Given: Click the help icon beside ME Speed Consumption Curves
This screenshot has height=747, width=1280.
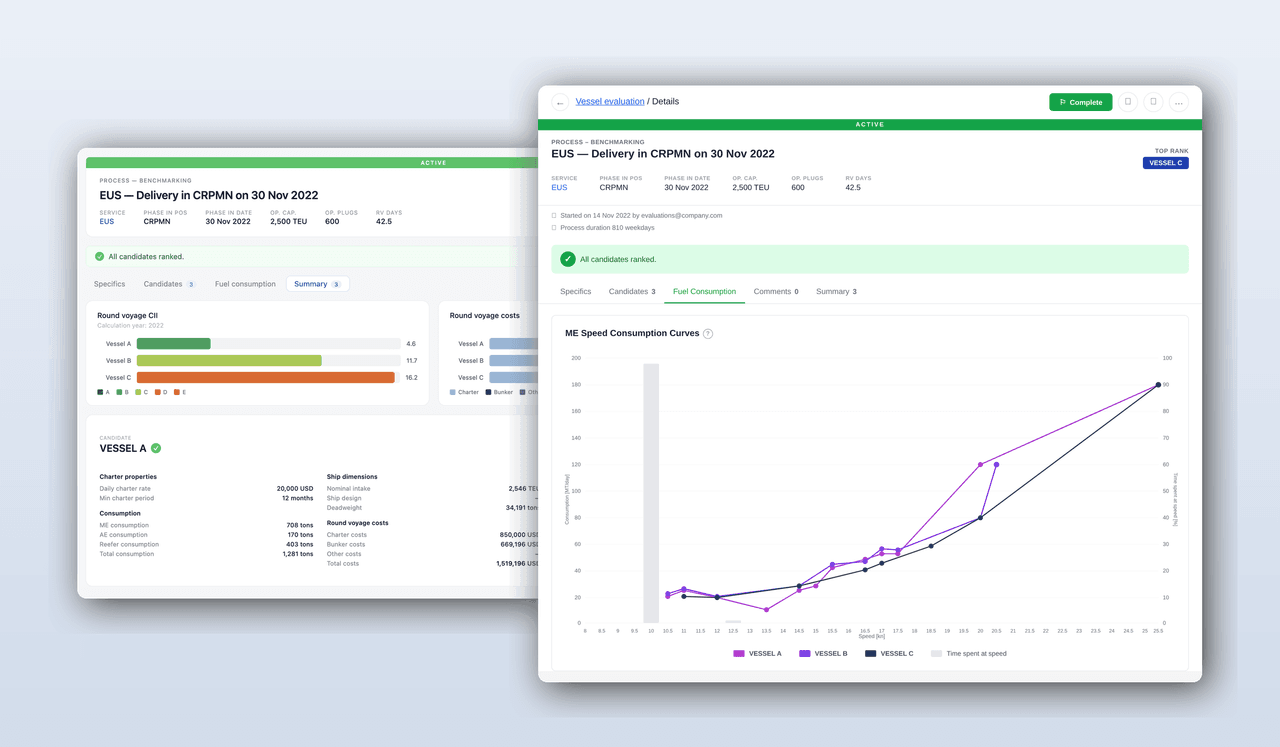Looking at the screenshot, I should 708,334.
